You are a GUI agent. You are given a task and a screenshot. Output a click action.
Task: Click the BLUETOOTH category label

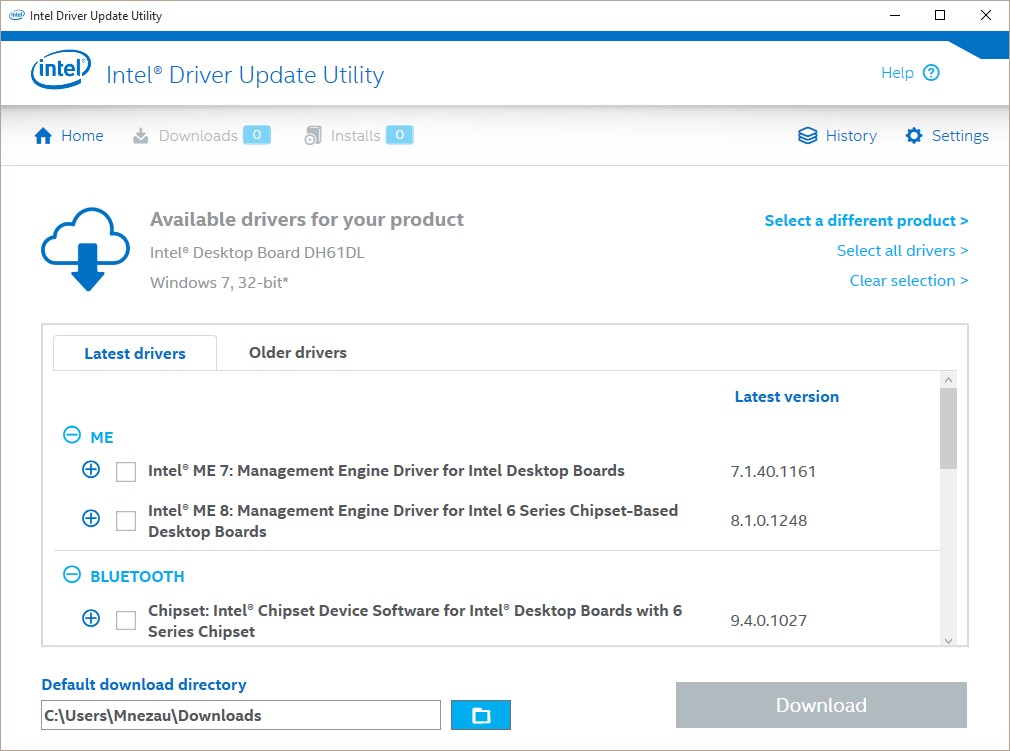137,576
